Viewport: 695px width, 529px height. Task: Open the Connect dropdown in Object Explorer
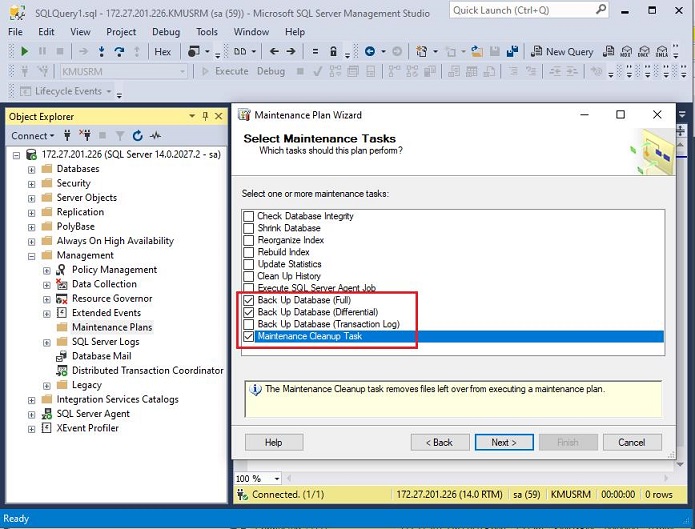33,136
